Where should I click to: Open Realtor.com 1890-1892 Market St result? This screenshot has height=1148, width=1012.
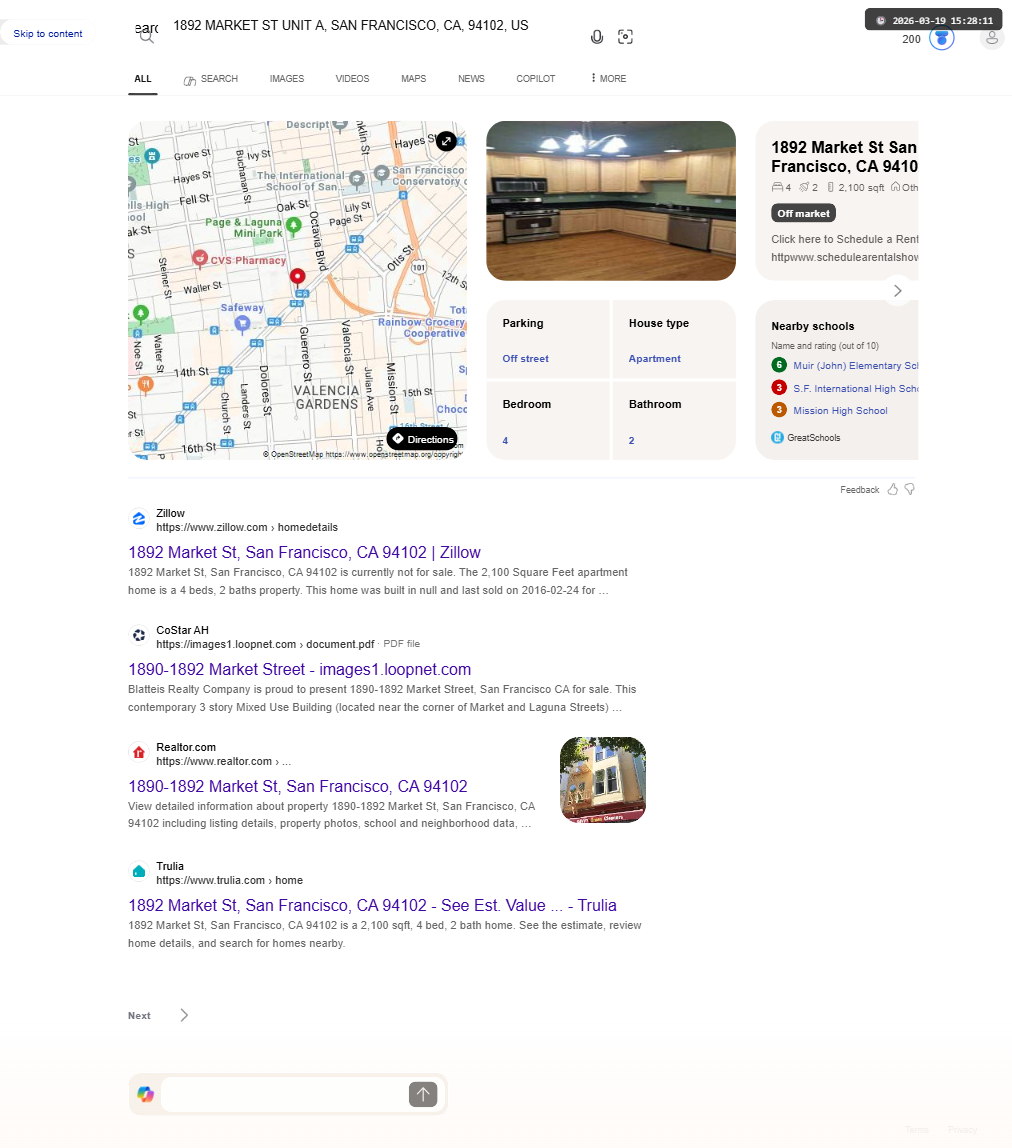(x=298, y=786)
